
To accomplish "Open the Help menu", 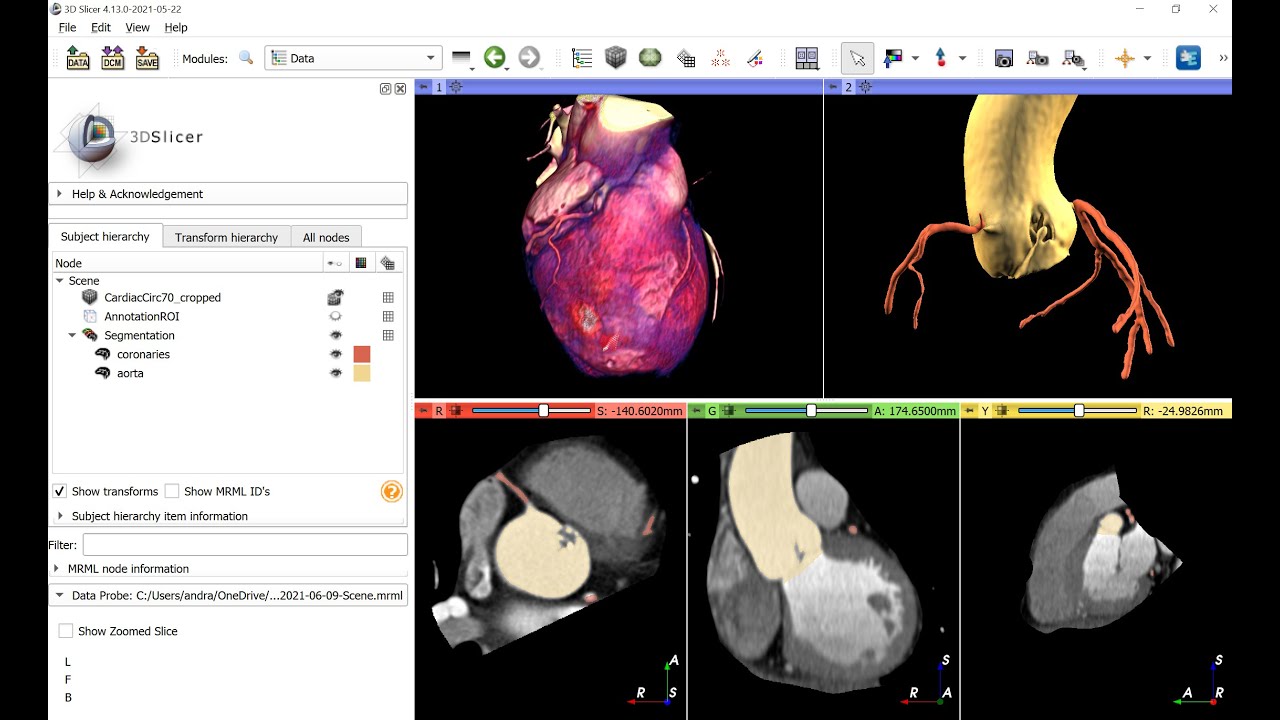I will [176, 27].
